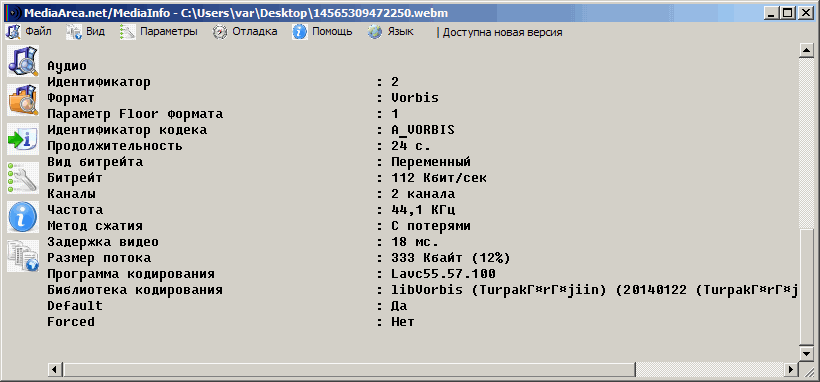
Task: Select the stream size 333 Кбайт (12%)
Action: tap(451, 258)
